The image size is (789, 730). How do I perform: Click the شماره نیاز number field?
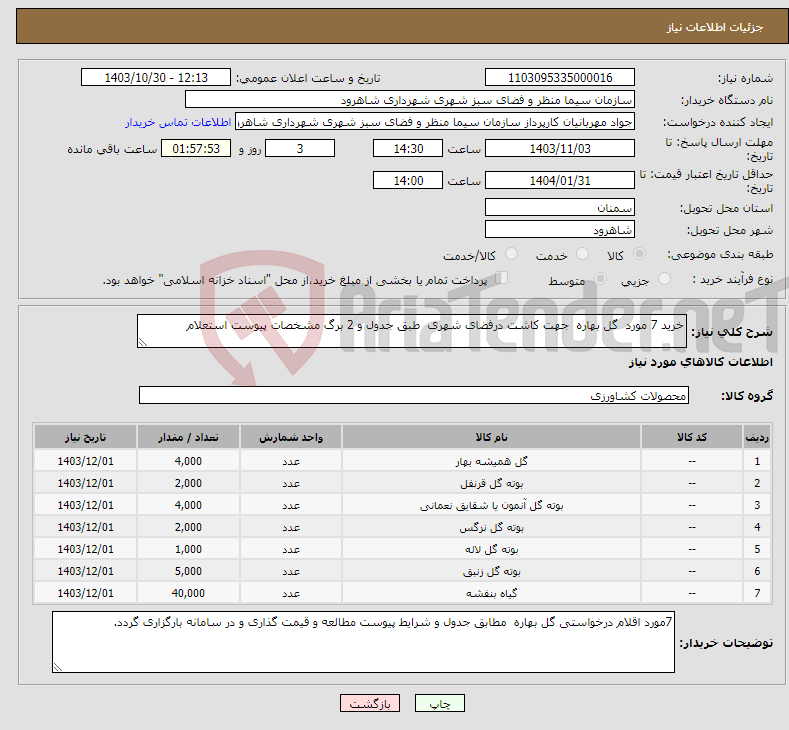click(x=560, y=77)
